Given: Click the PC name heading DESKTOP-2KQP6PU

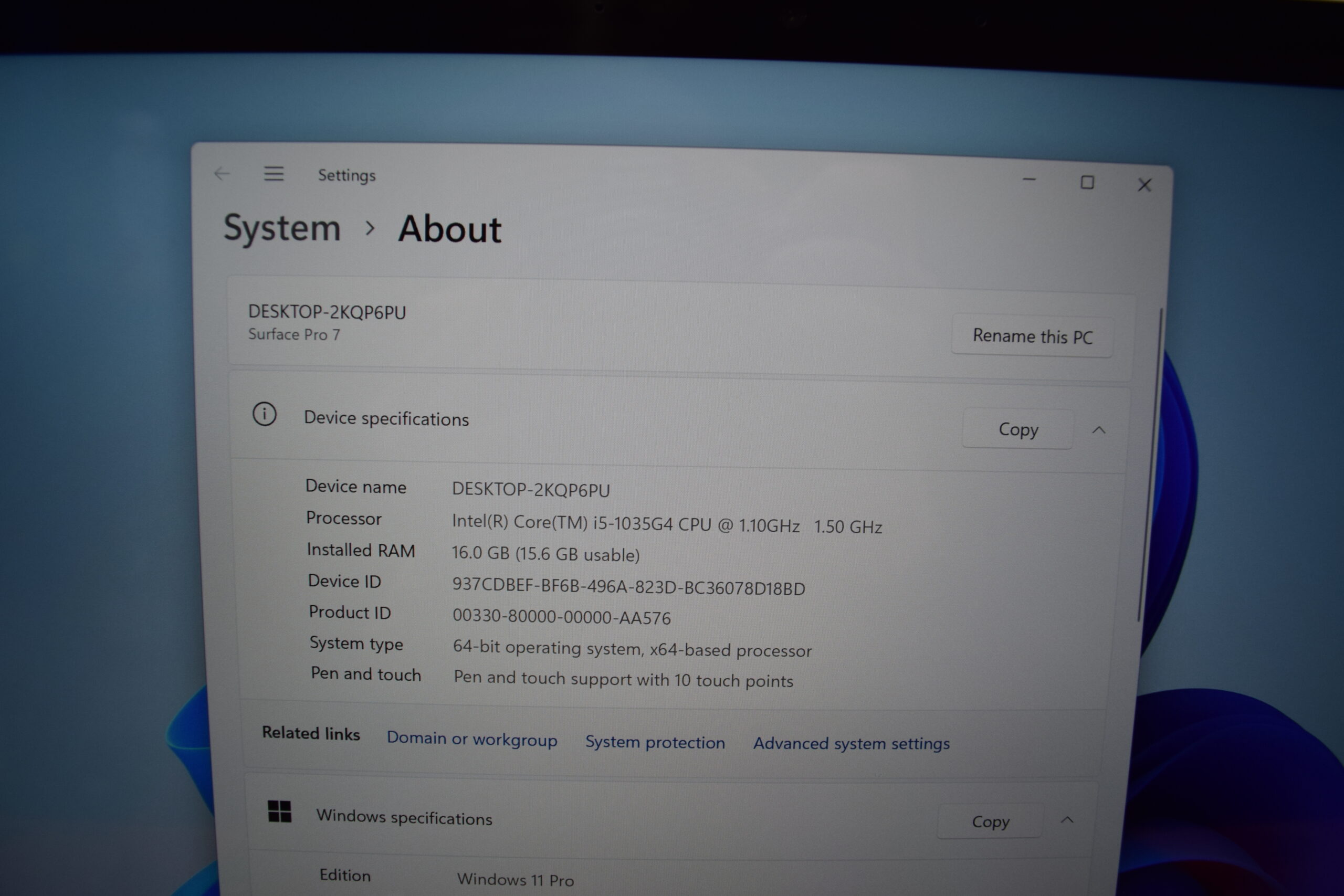Looking at the screenshot, I should 327,312.
